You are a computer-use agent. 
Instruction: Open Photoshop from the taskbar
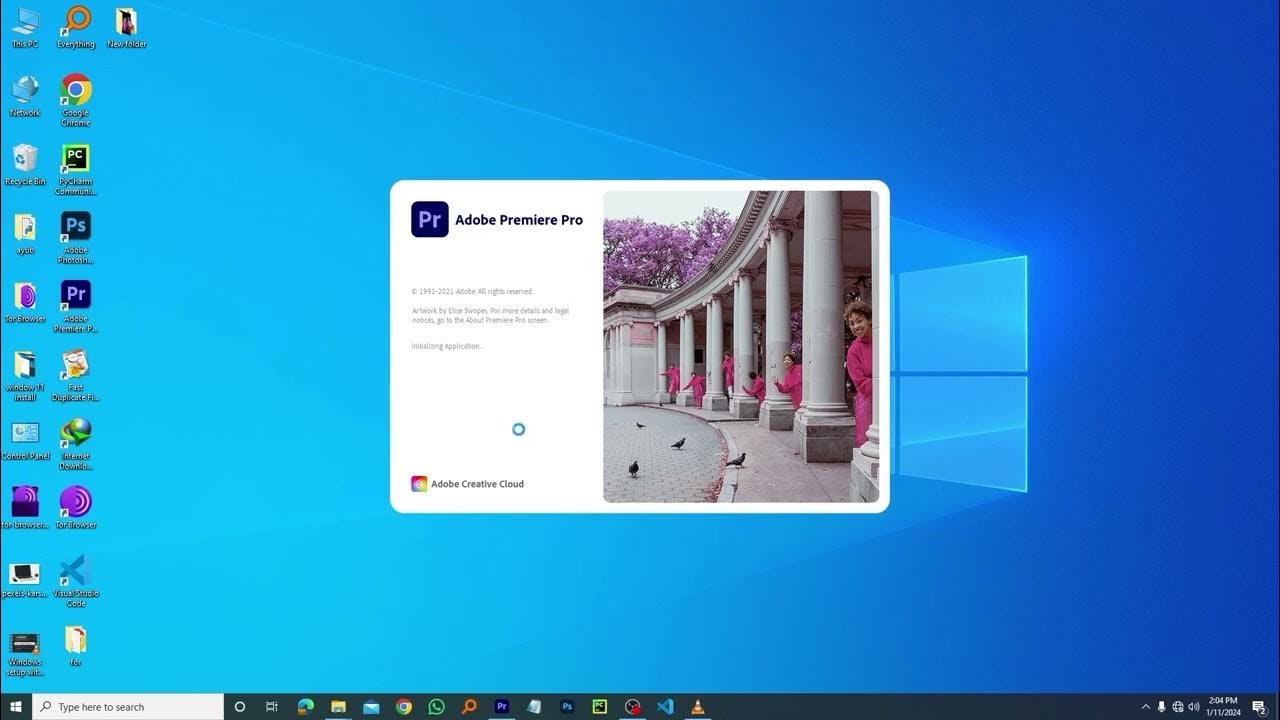567,707
